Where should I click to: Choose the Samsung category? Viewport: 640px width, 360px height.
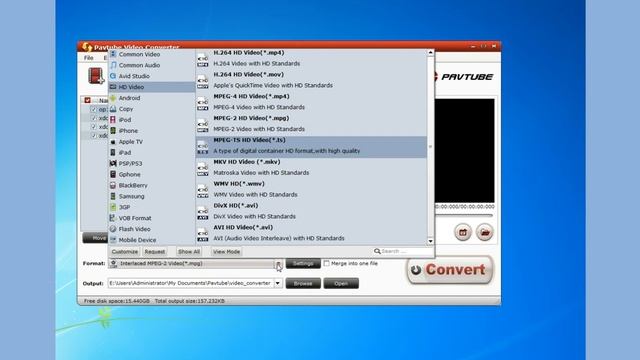click(x=151, y=196)
